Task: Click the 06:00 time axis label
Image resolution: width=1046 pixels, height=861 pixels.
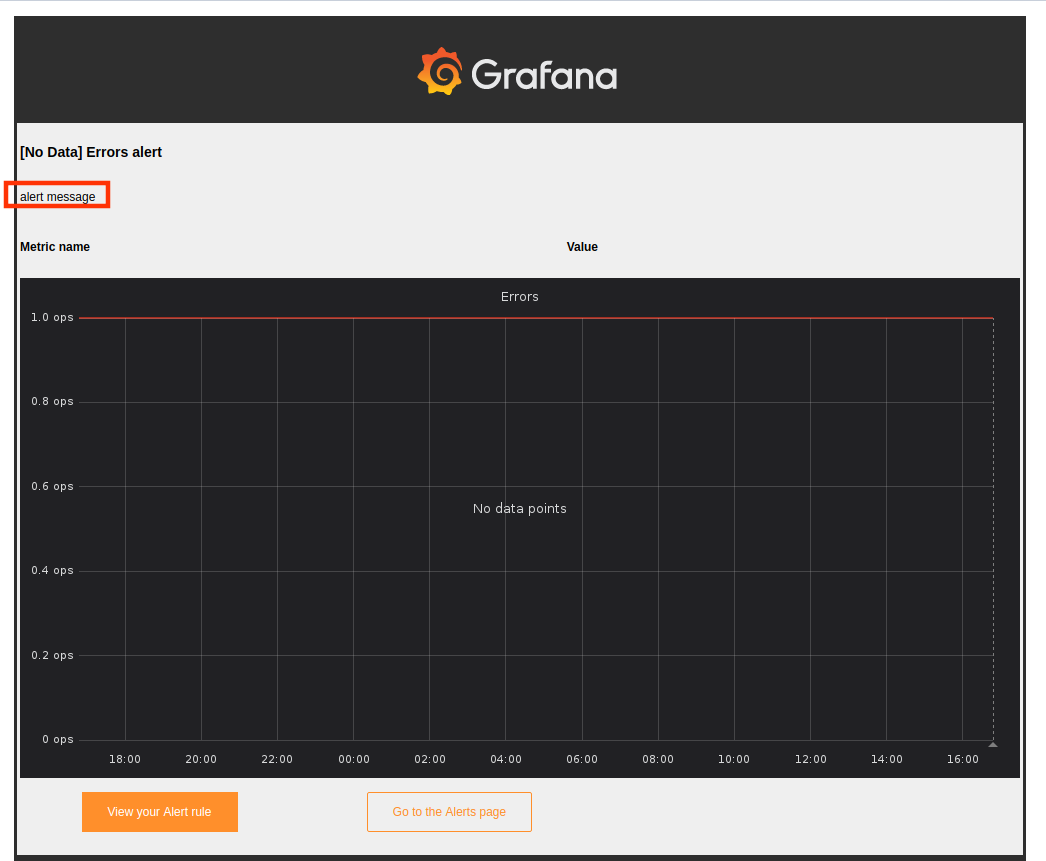Action: (582, 759)
